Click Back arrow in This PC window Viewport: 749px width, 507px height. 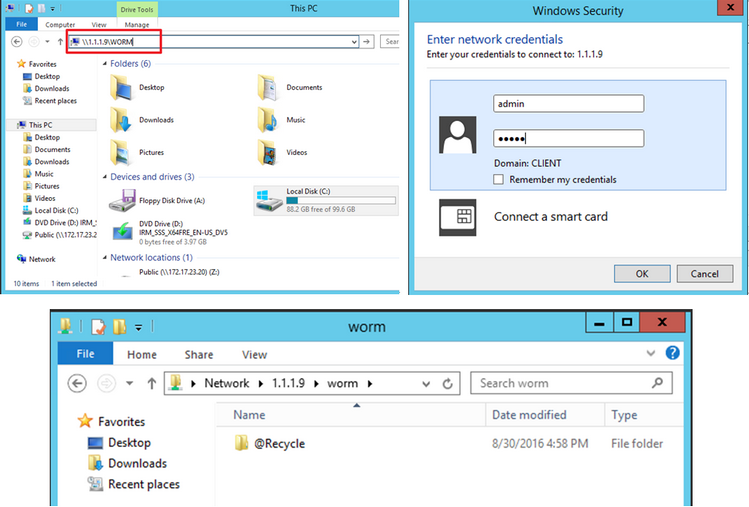(17, 42)
